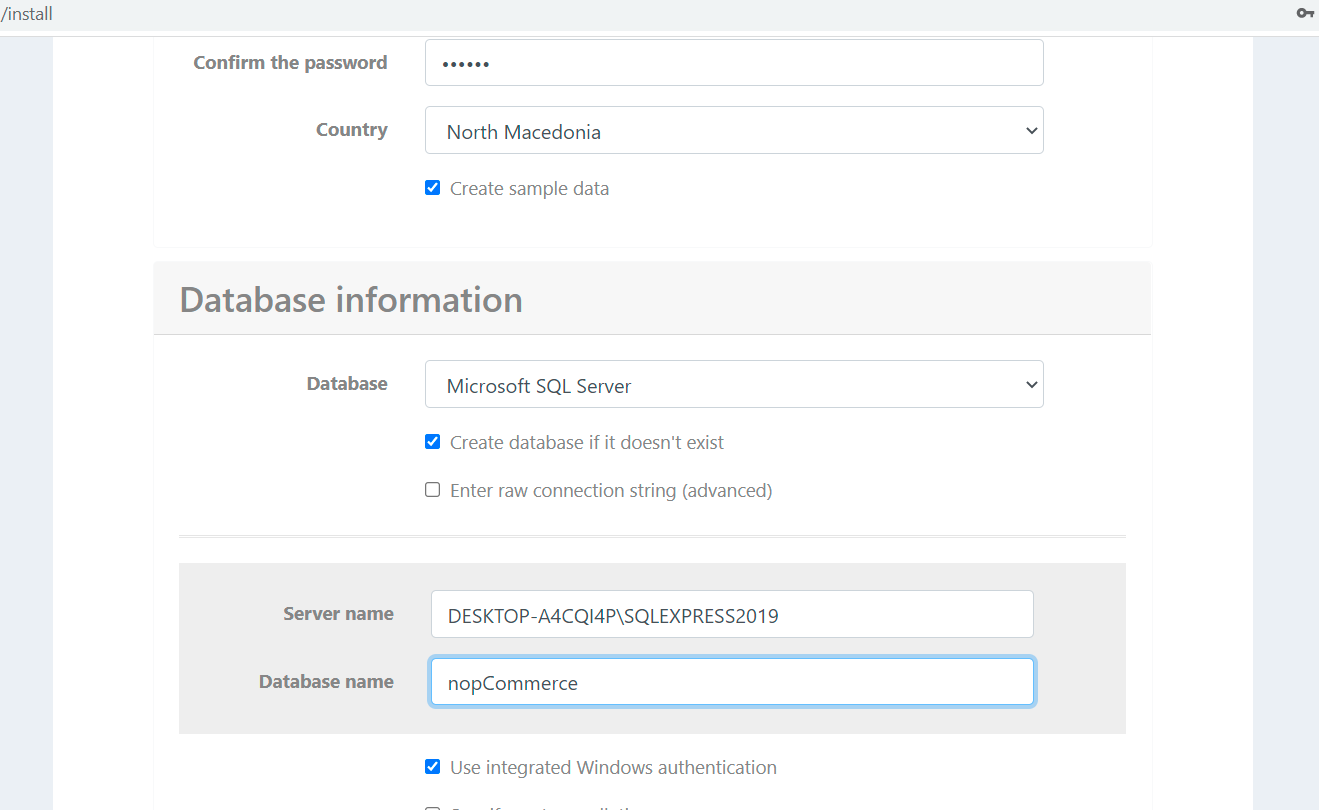1319x810 pixels.
Task: Click the Database name field containing nopCommerce
Action: click(x=732, y=682)
